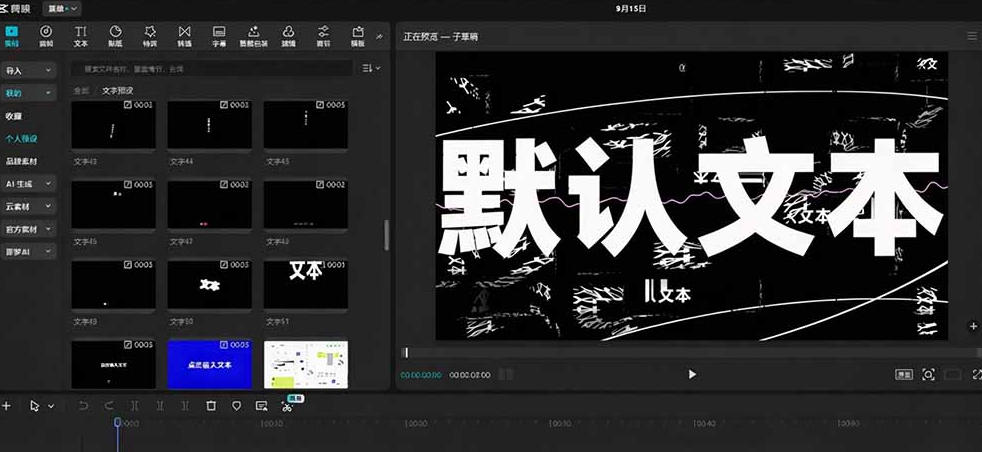Viewport: 982px width, 452px height.
Task: Open the preview quality button
Action: point(904,374)
